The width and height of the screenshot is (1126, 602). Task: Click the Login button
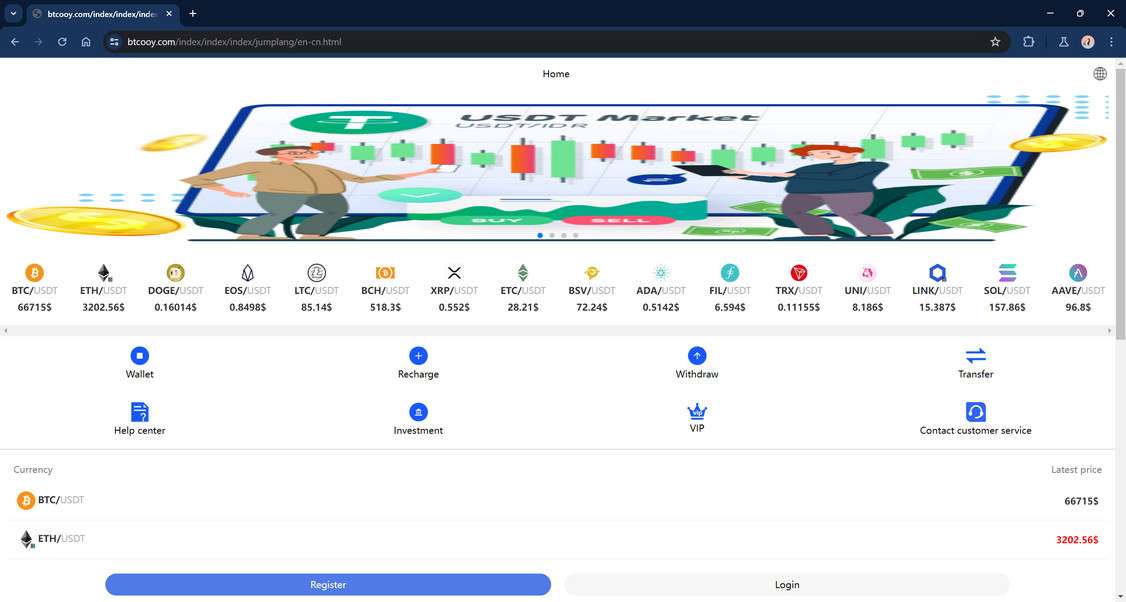[787, 585]
